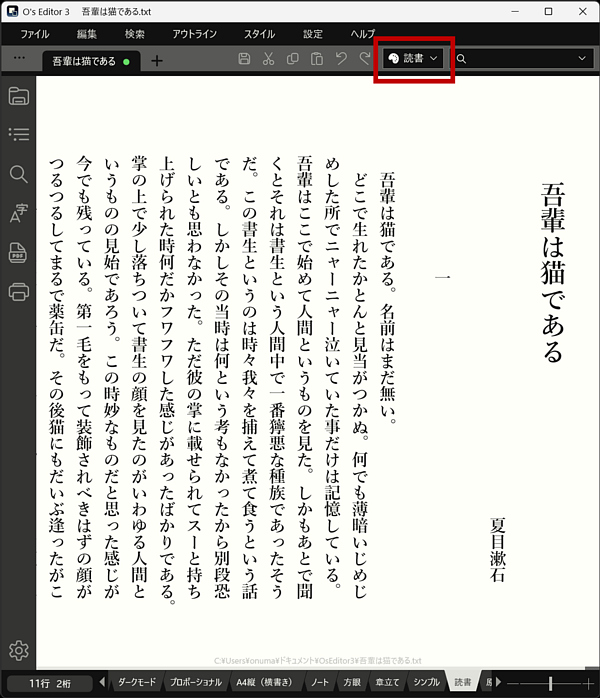Switch to シンプル style tab
This screenshot has height=698, width=600.
[426, 682]
